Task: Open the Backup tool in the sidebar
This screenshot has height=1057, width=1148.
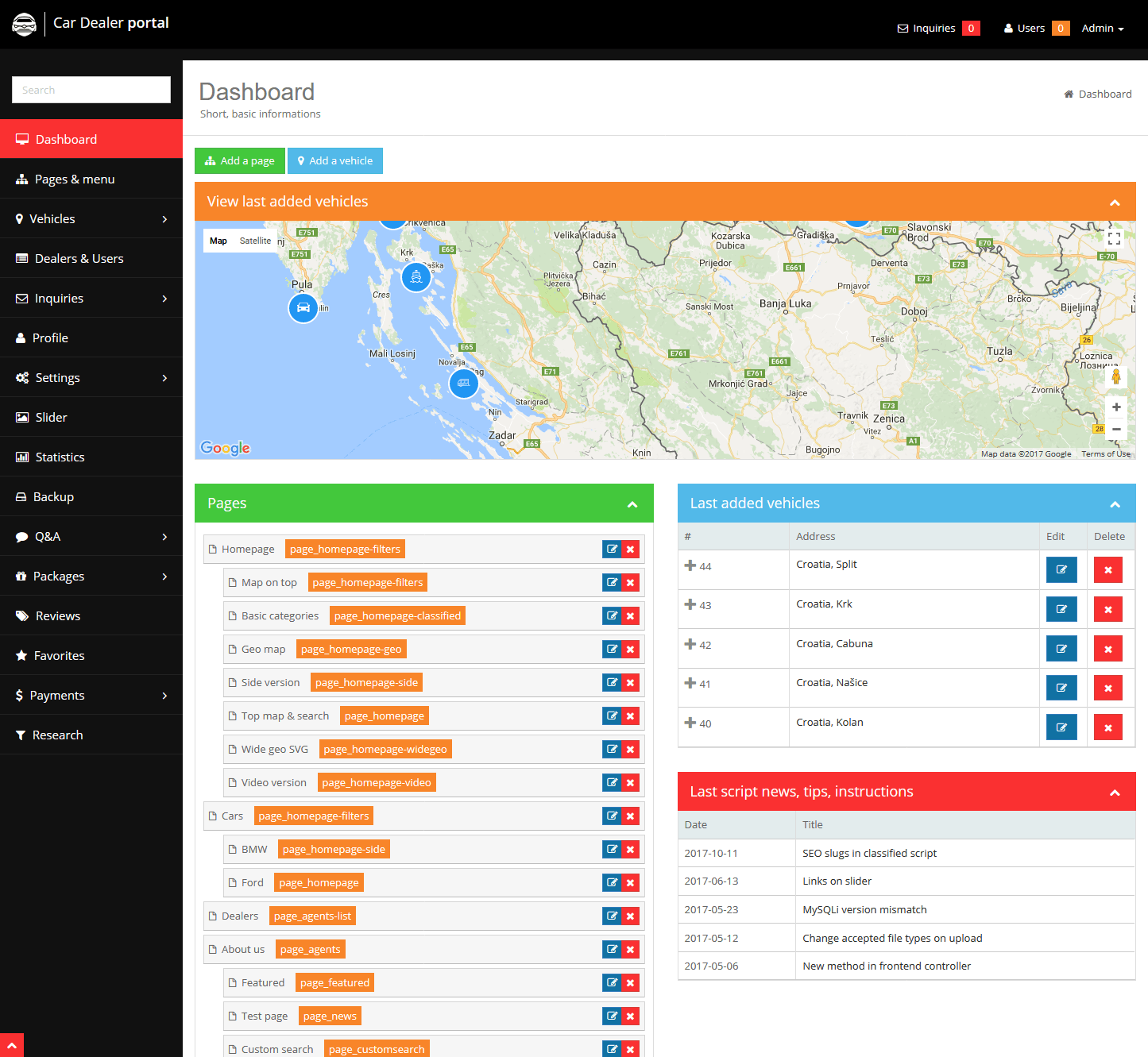Action: [x=54, y=496]
